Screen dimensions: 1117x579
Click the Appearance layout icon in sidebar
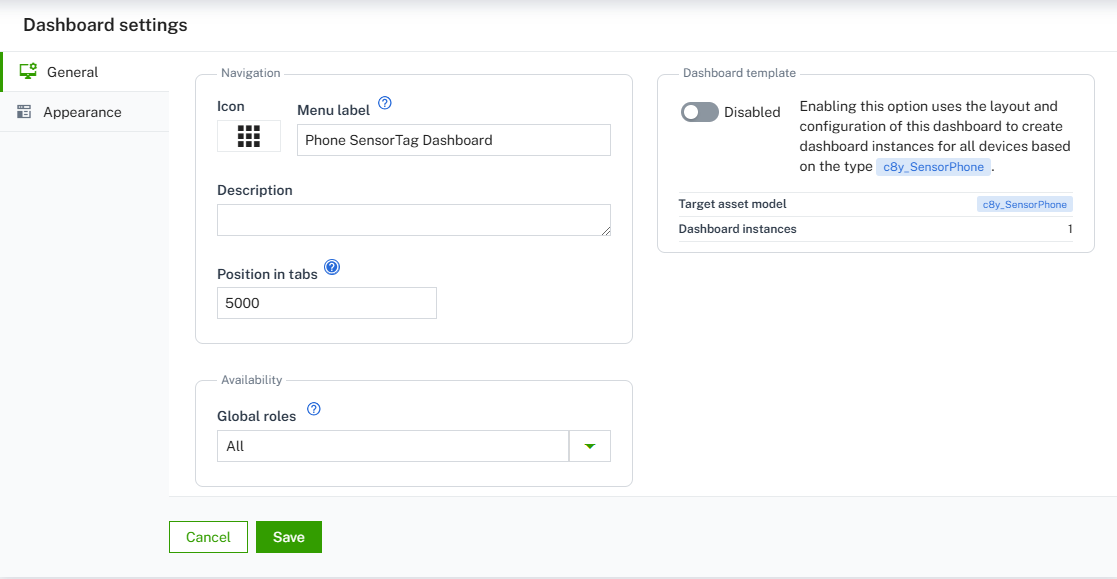[24, 111]
